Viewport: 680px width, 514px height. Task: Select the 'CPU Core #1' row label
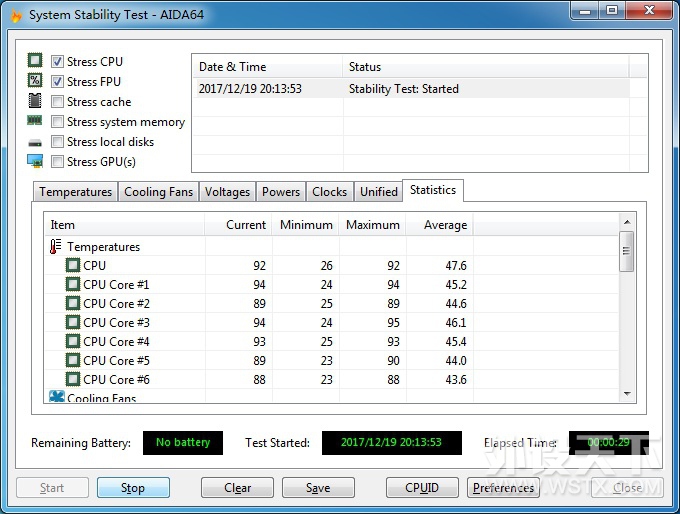pyautogui.click(x=116, y=285)
